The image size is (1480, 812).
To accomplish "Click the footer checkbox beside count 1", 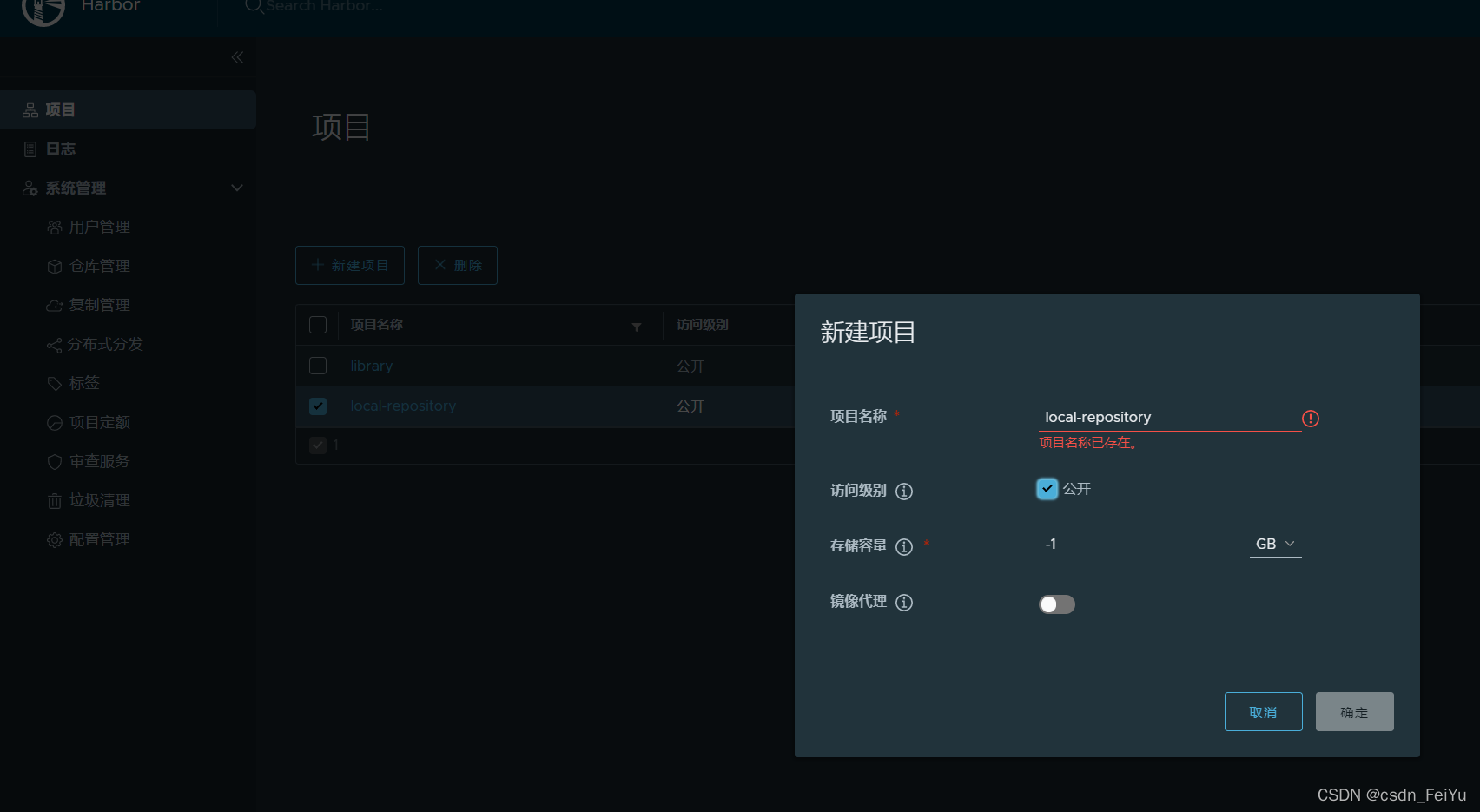I will click(x=318, y=445).
